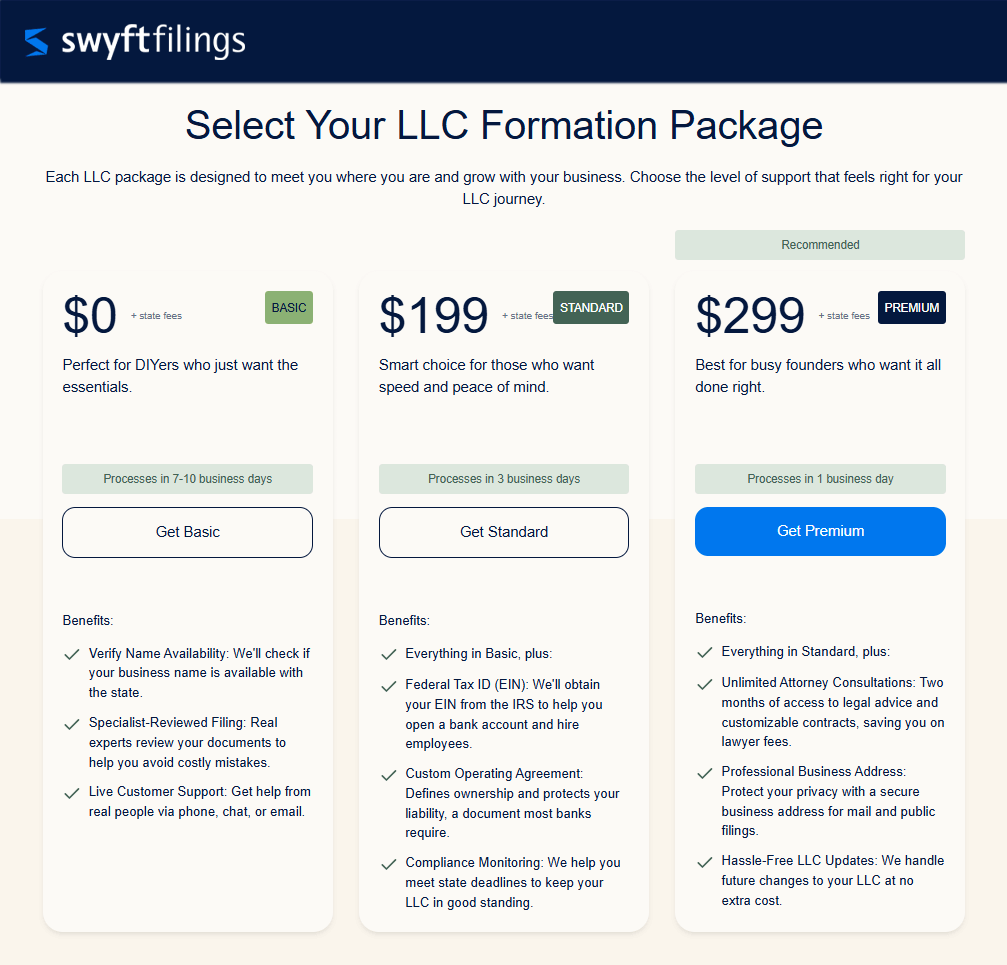Click the checkmark beside Live Customer Support
The image size is (1007, 965).
71,792
